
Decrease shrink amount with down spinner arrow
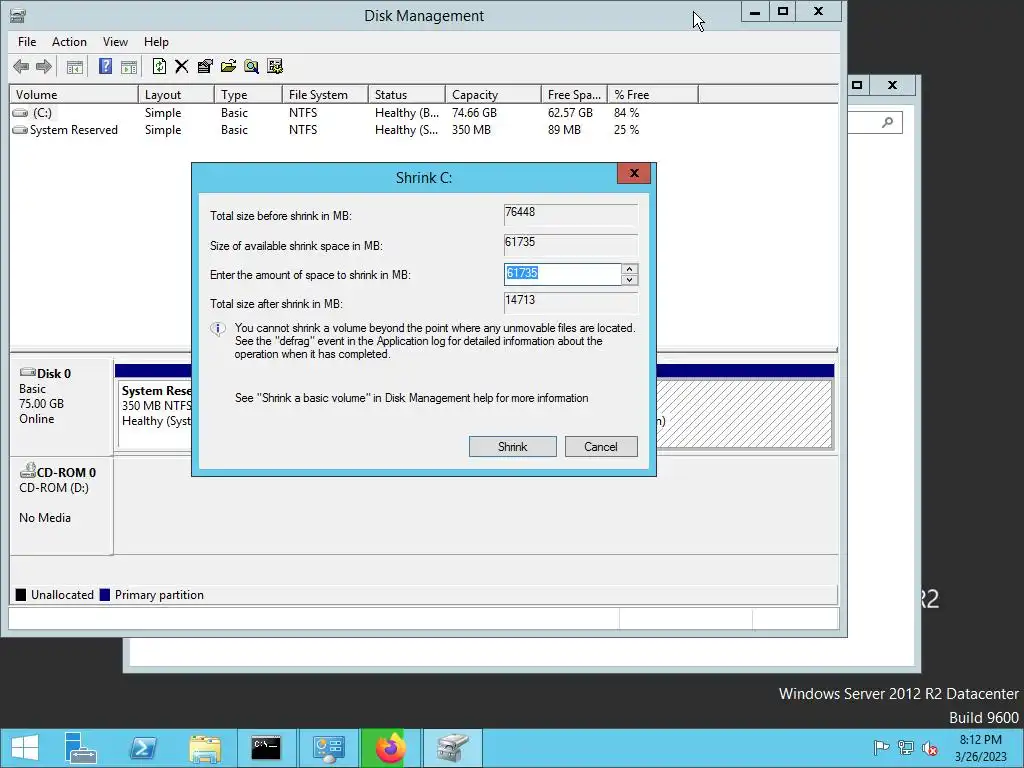tap(630, 280)
